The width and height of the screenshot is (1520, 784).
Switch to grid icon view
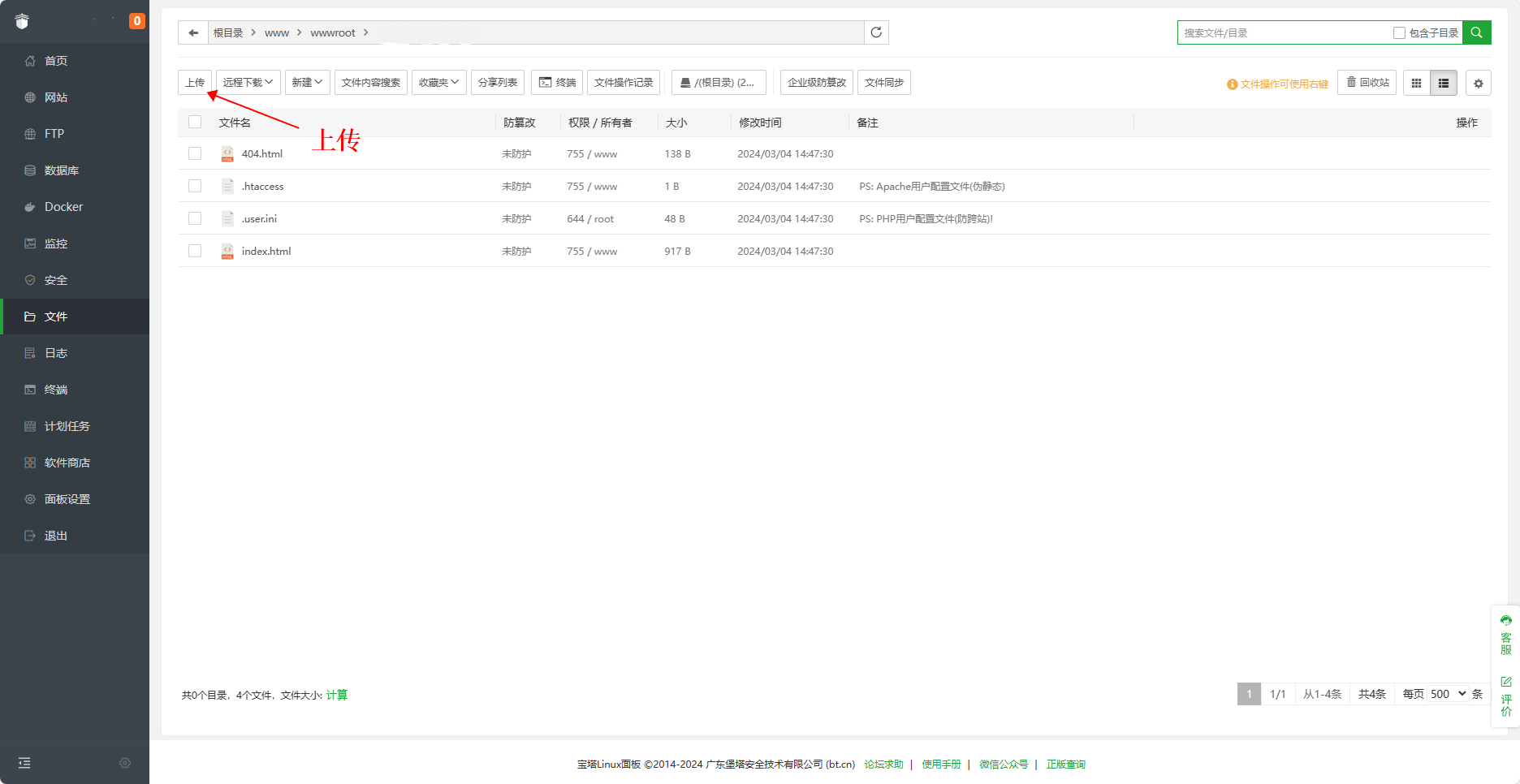(1416, 83)
